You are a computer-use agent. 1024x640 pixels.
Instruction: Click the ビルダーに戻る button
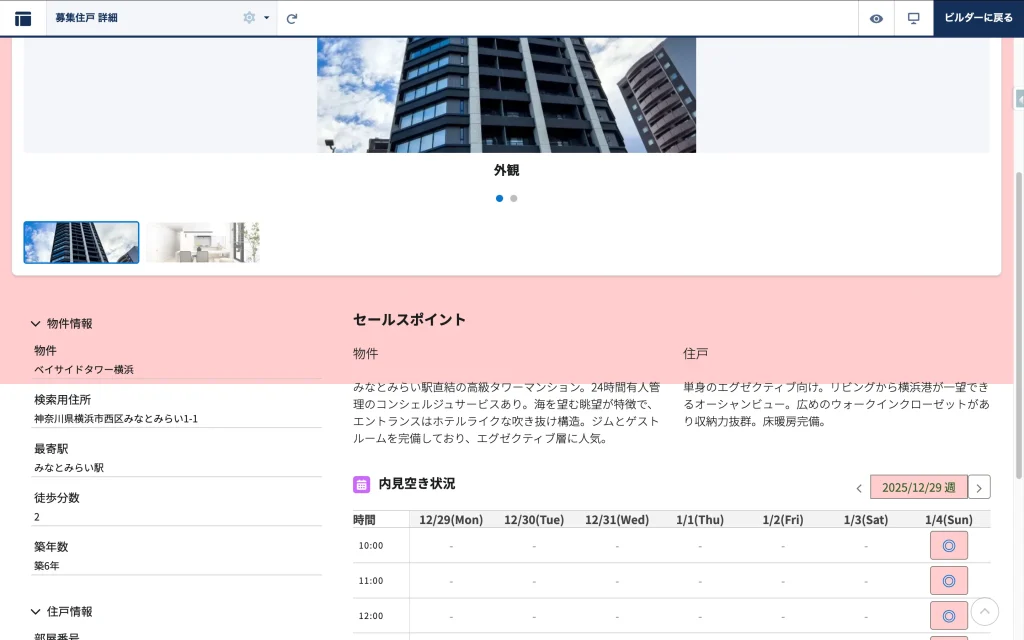click(978, 18)
